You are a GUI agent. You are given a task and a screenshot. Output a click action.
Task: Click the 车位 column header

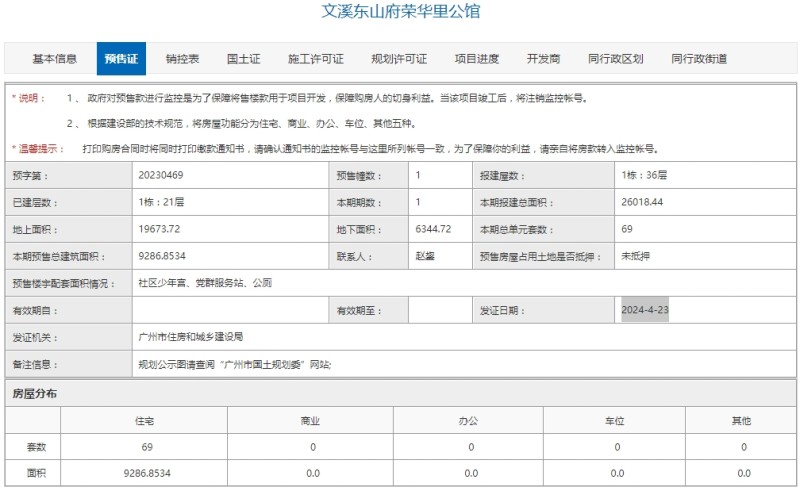[615, 421]
